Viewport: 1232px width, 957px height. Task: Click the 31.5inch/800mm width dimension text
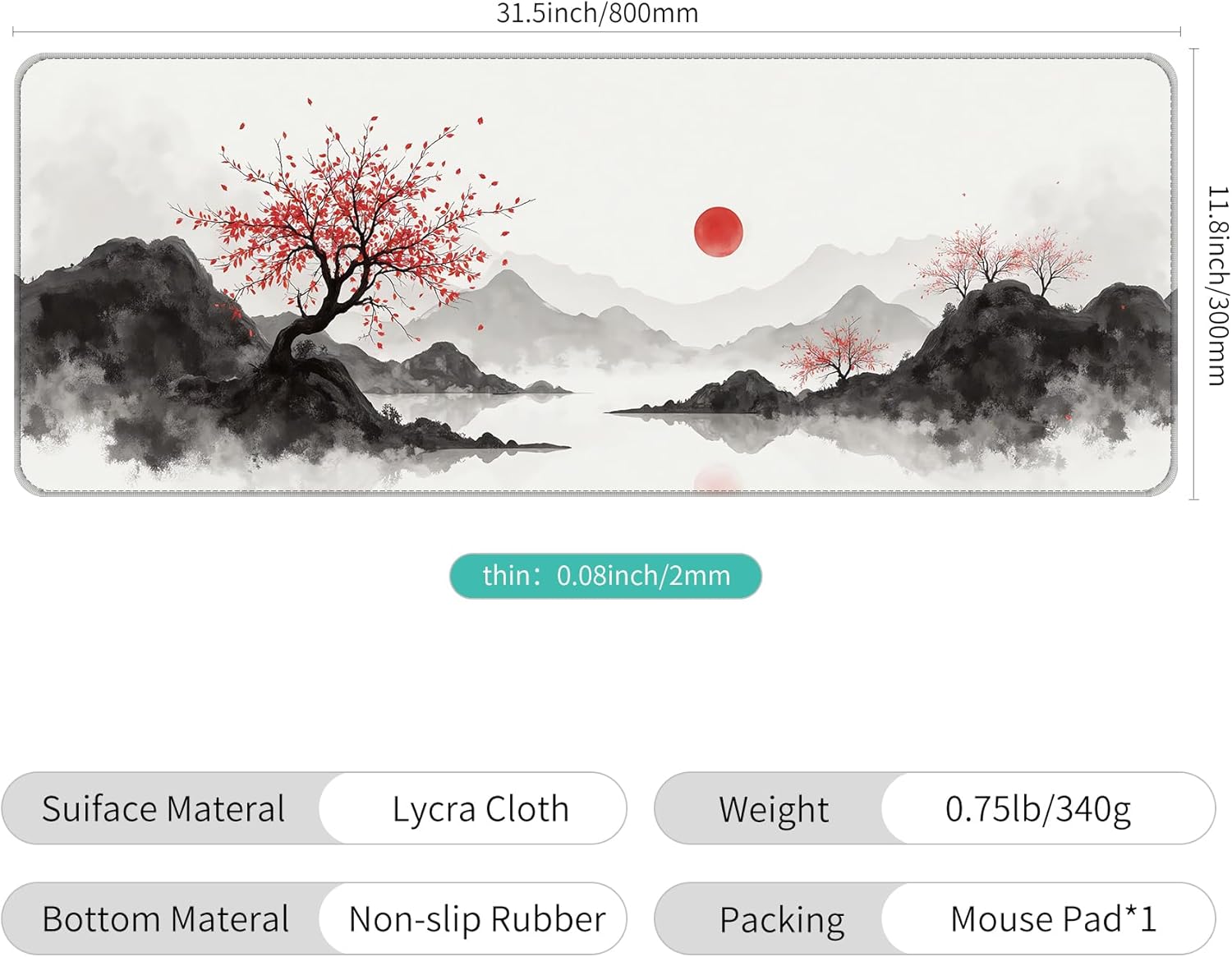coord(597,12)
